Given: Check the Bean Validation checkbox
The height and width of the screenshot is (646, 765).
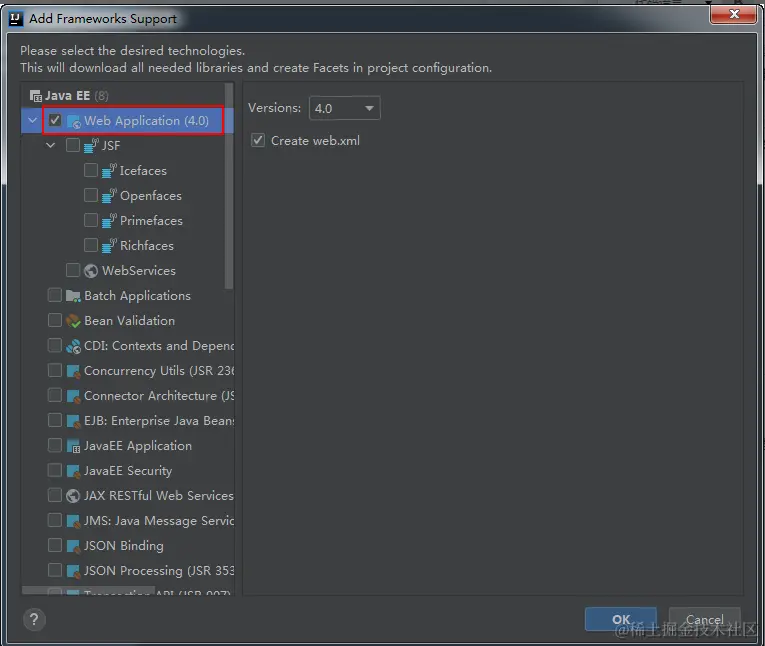Looking at the screenshot, I should click(55, 320).
